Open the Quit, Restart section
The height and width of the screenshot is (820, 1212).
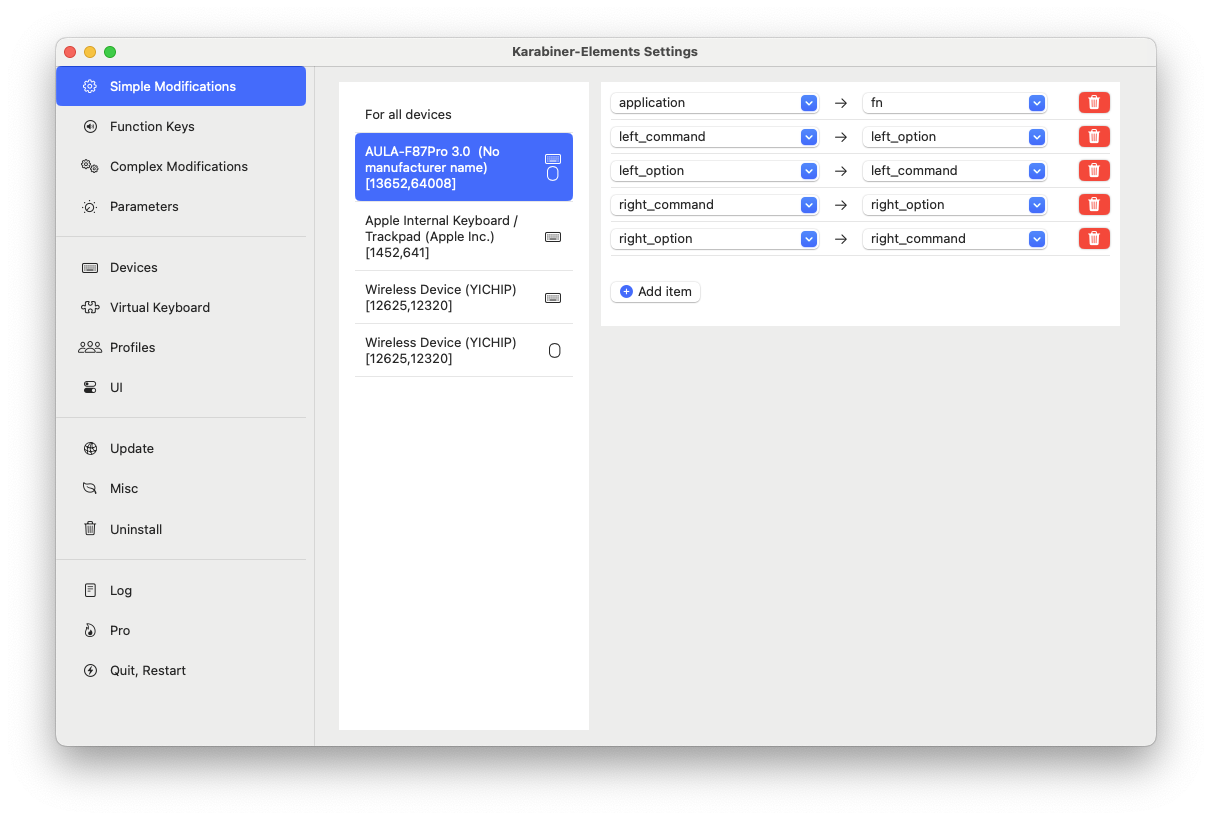181,671
